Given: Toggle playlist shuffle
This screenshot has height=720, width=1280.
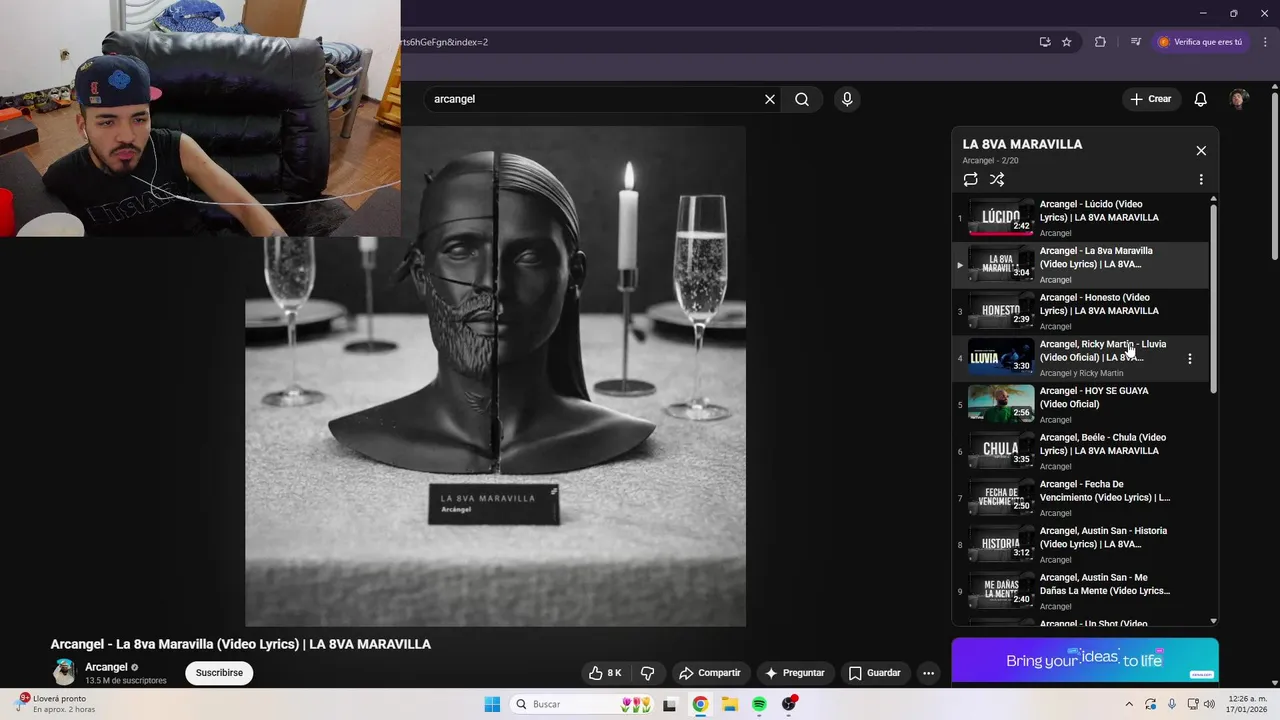Looking at the screenshot, I should coord(997,180).
